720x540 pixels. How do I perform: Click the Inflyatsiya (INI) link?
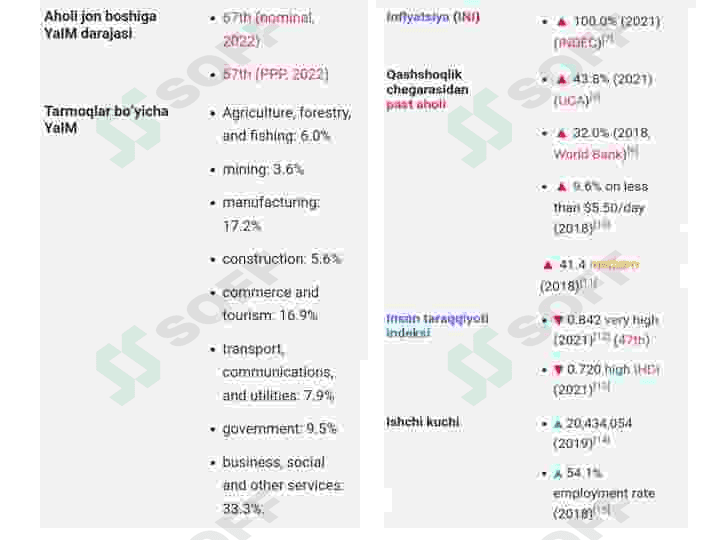click(433, 17)
